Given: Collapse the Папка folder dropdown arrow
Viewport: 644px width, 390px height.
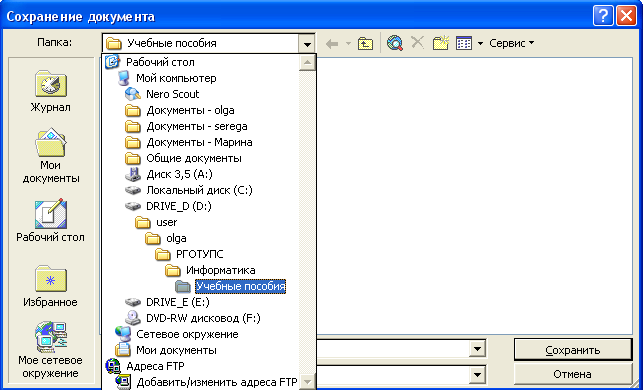Looking at the screenshot, I should click(x=307, y=44).
